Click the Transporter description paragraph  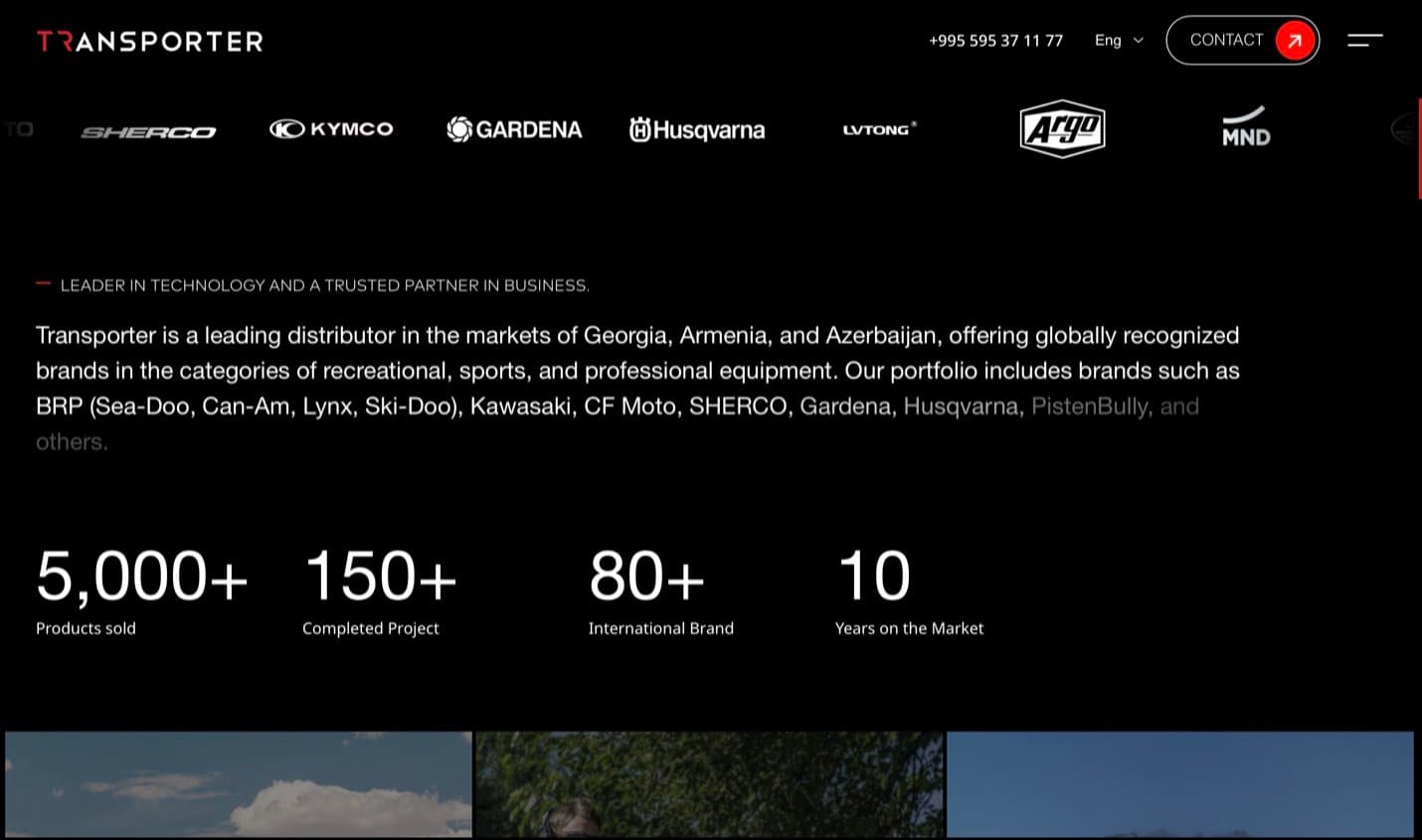[637, 389]
